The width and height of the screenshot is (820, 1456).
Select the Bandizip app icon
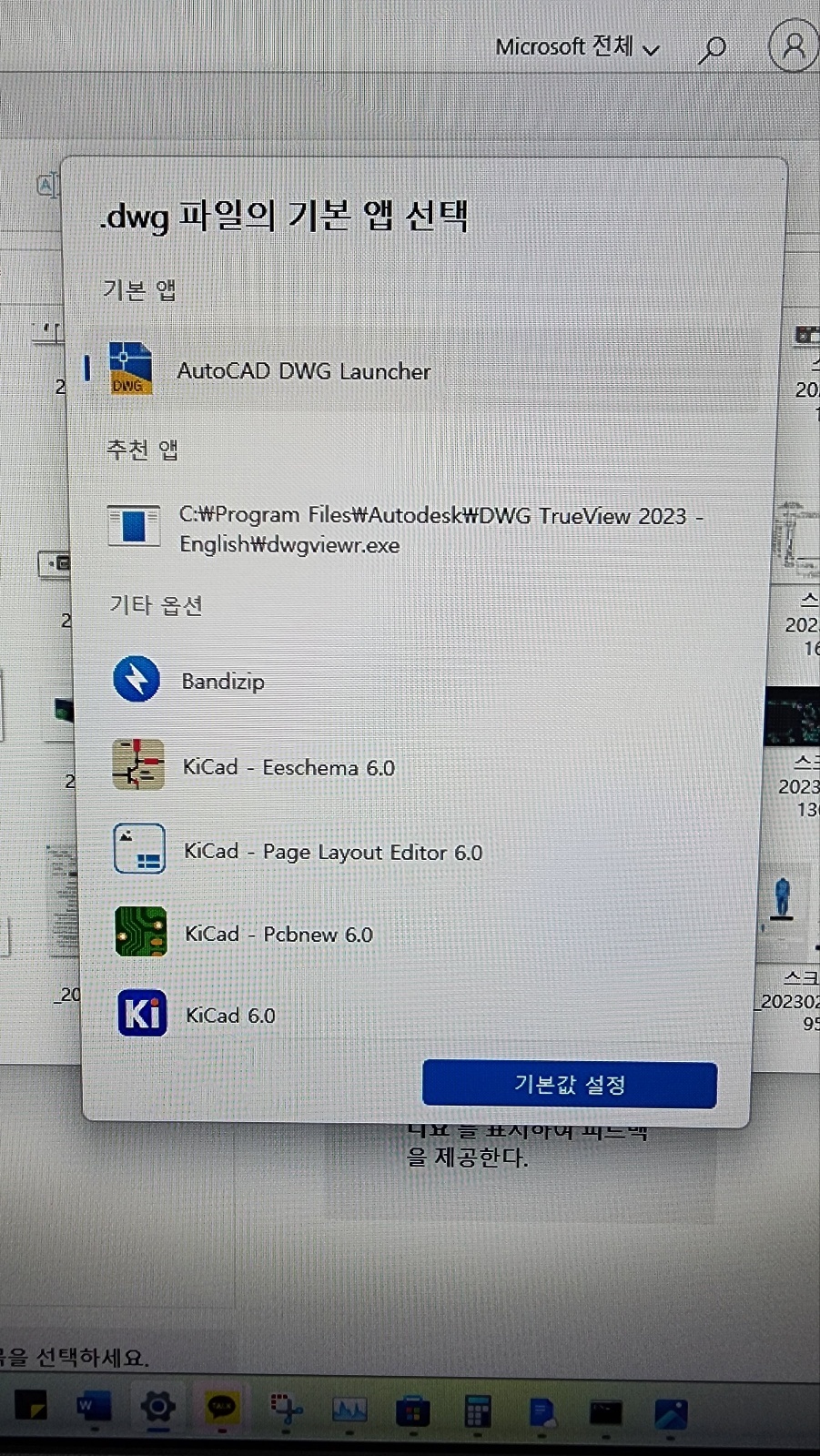point(137,679)
